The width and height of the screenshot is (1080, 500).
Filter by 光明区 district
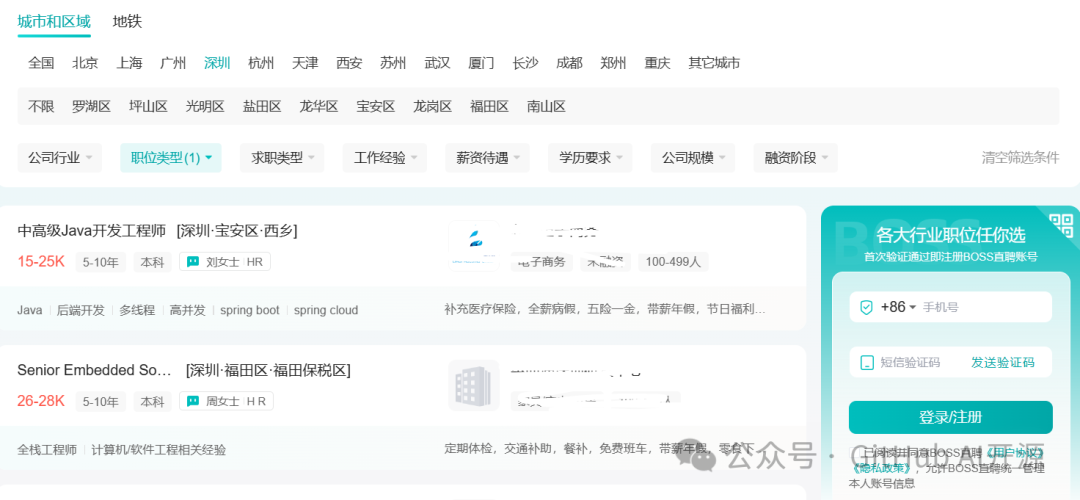point(205,107)
